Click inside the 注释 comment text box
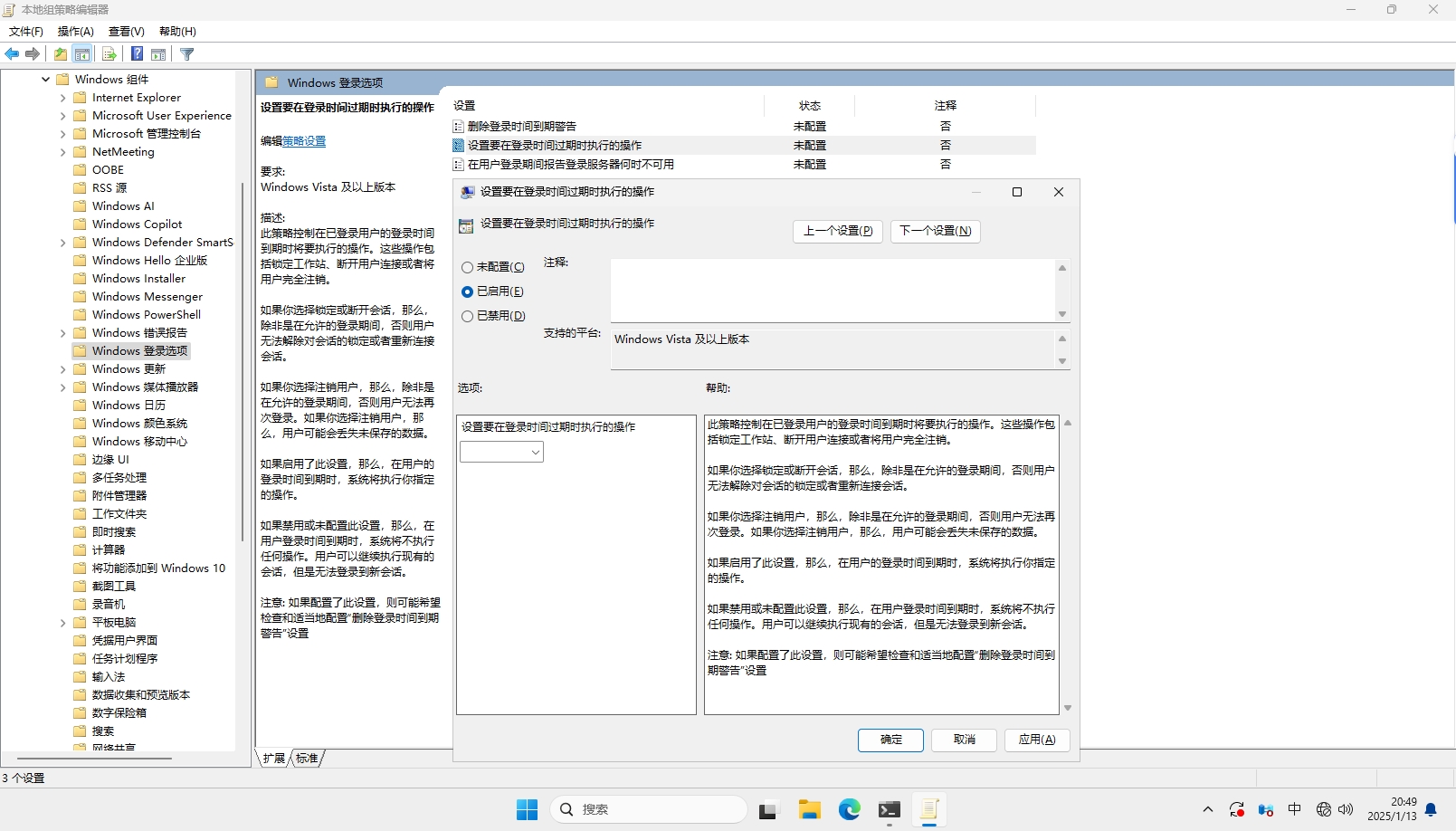The image size is (1456, 831). tap(833, 290)
